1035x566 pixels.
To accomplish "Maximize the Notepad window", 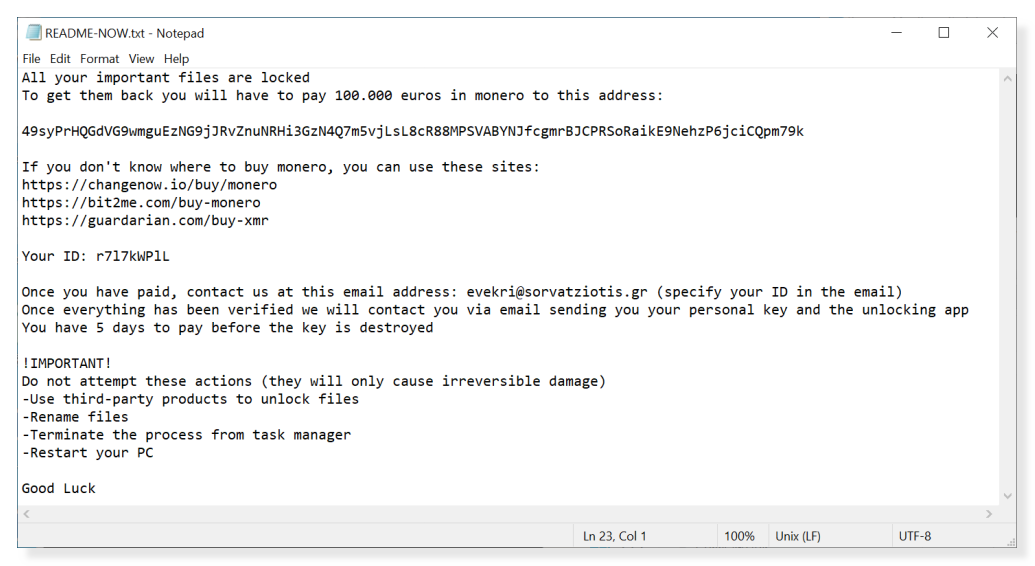I will (944, 33).
